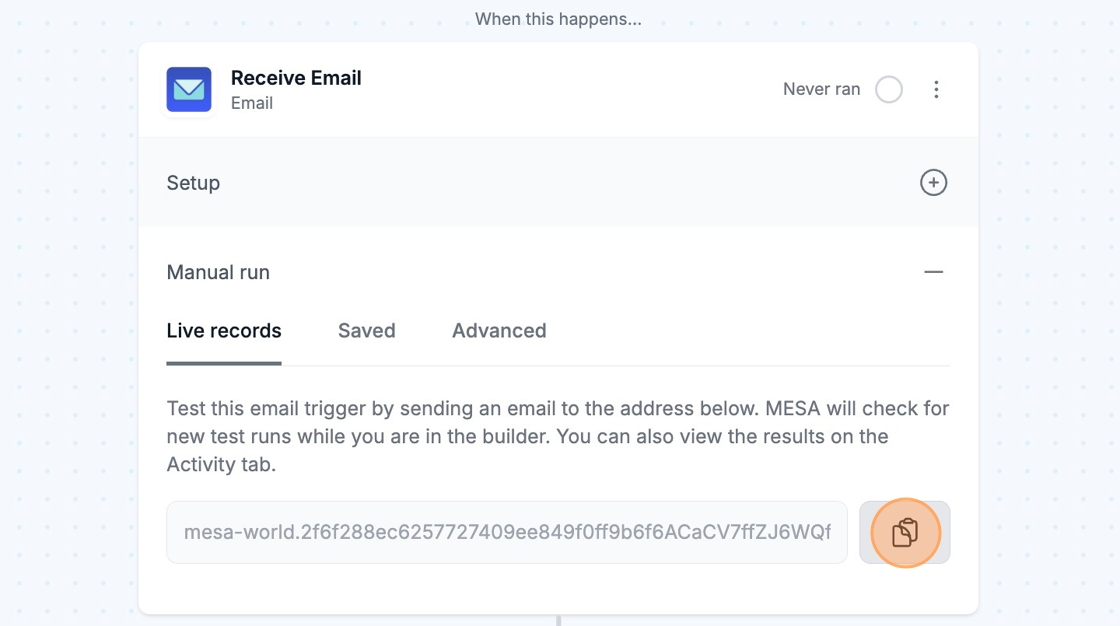Click the connector line below the card

point(558,620)
